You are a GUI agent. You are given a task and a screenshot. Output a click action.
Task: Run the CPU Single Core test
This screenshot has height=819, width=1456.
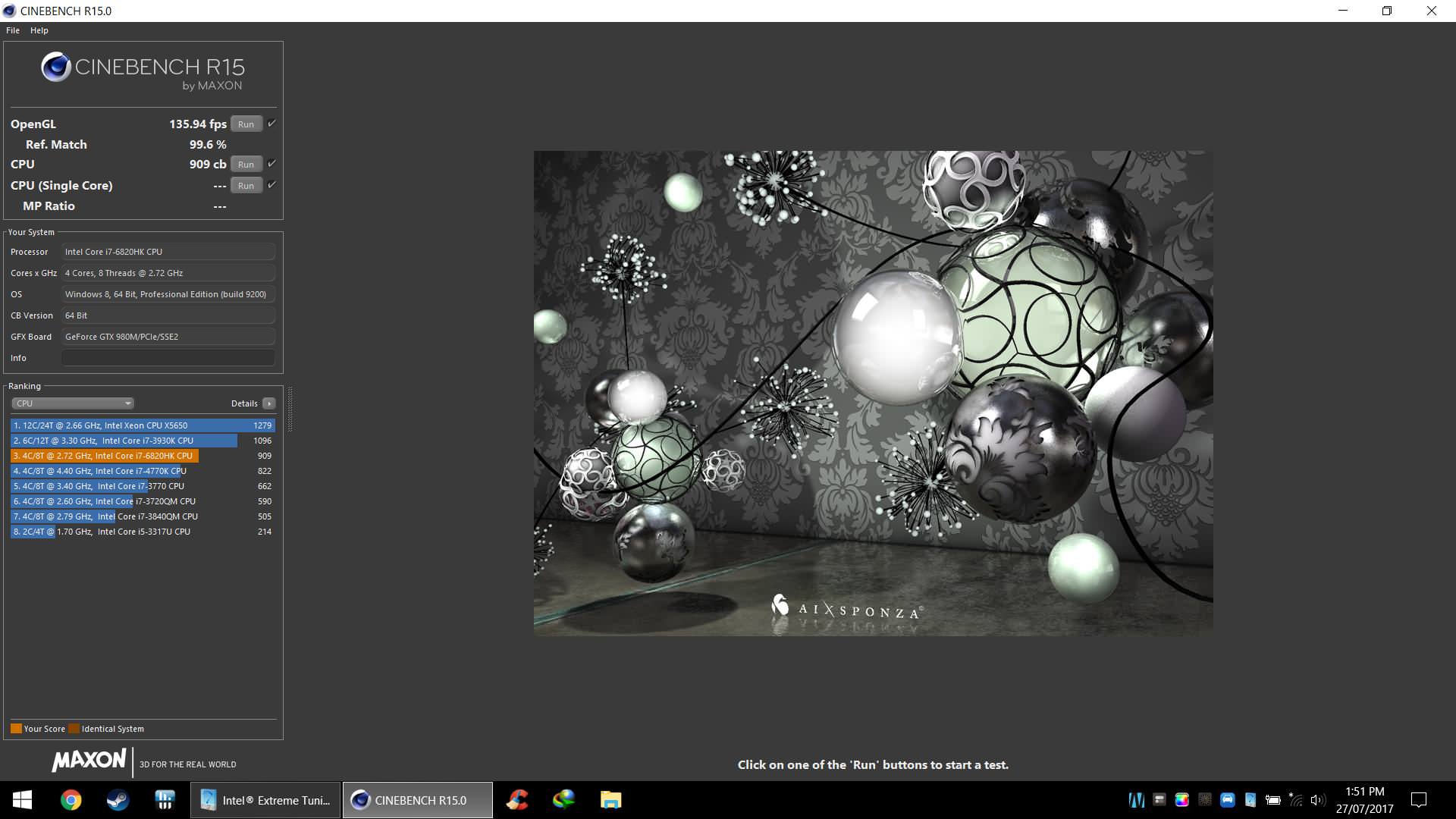point(246,185)
